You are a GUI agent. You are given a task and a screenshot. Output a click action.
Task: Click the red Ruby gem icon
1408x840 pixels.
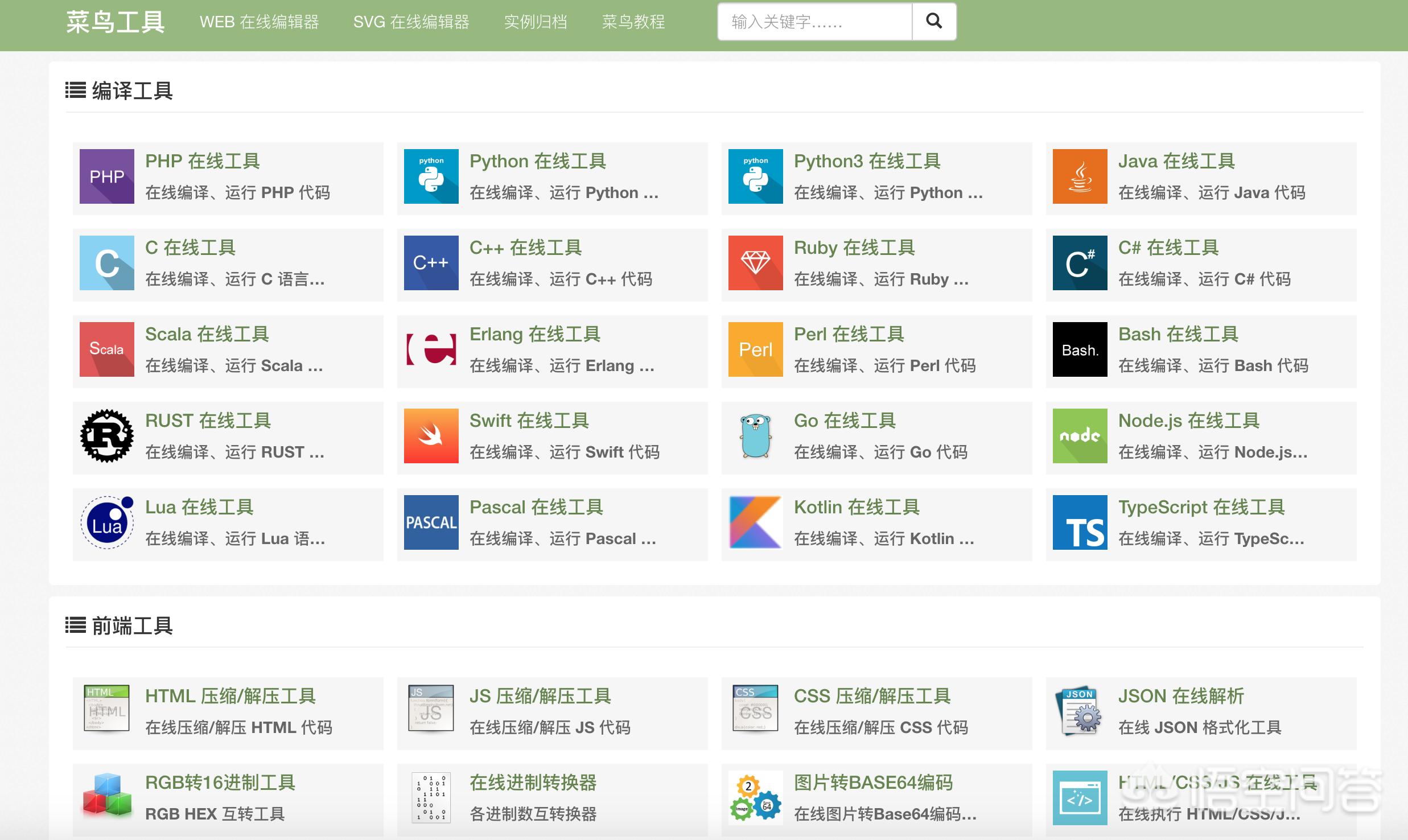coord(755,263)
